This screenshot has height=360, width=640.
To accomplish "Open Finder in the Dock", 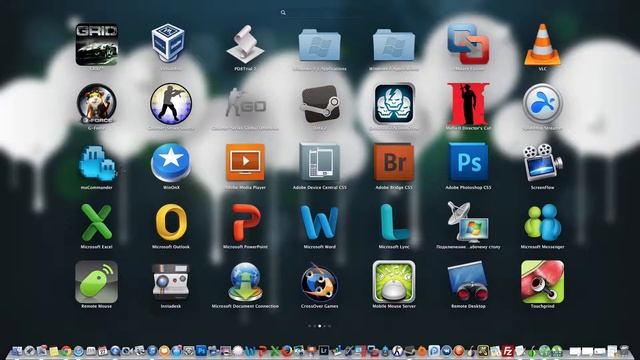I will [x=17, y=351].
